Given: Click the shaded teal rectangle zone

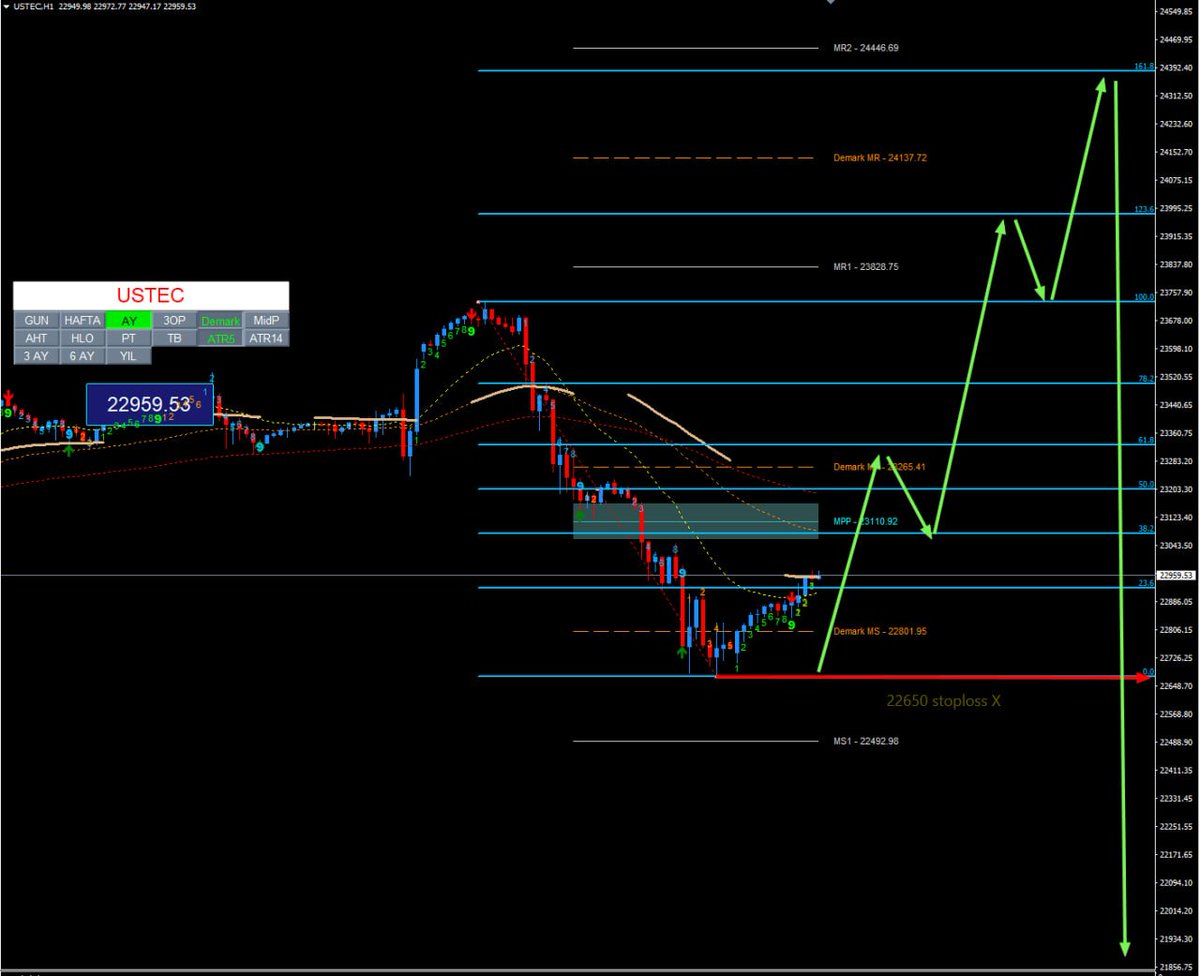Looking at the screenshot, I should pos(695,521).
